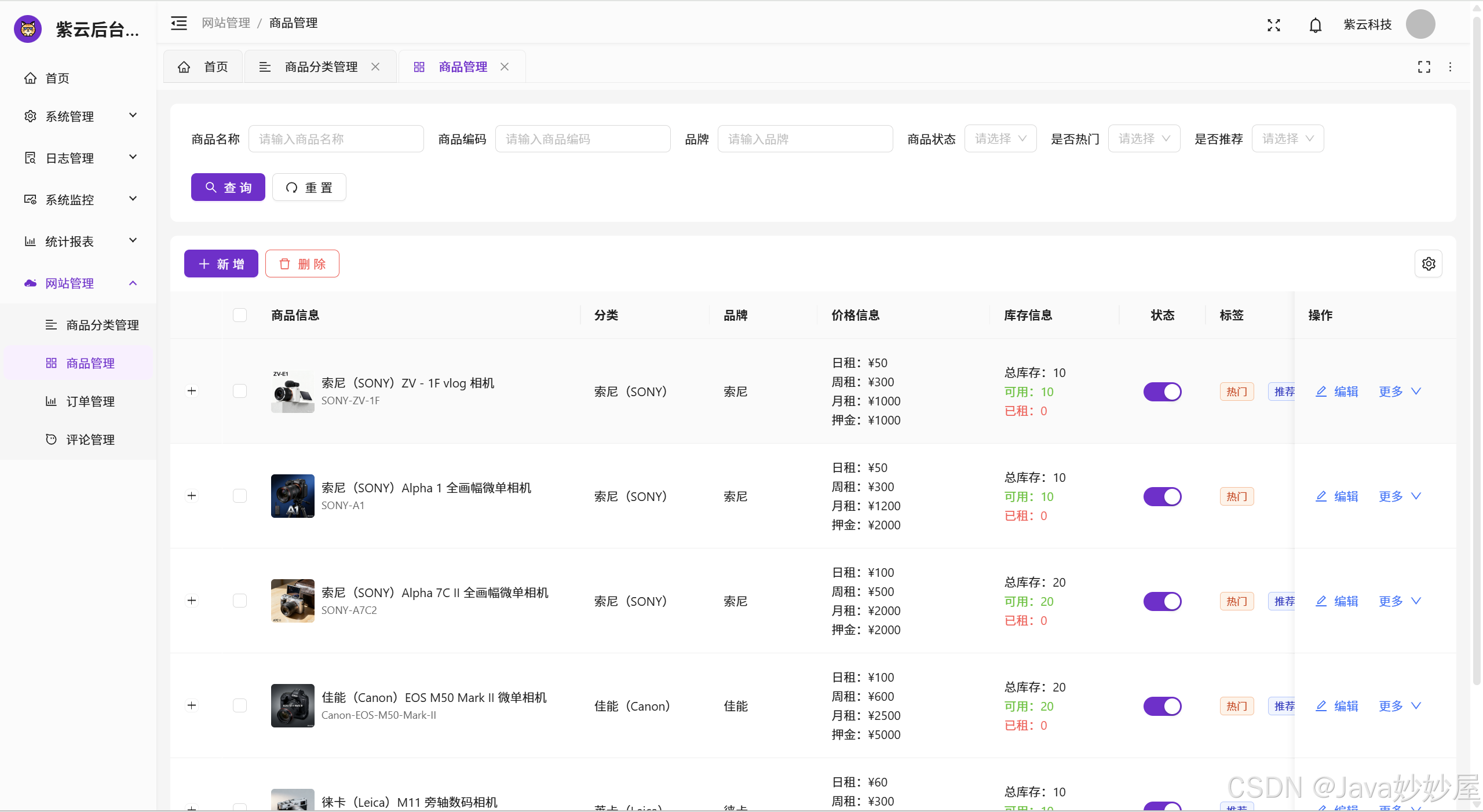Viewport: 1483px width, 812px height.
Task: Edit the SONY ZV-1F product
Action: click(1337, 392)
